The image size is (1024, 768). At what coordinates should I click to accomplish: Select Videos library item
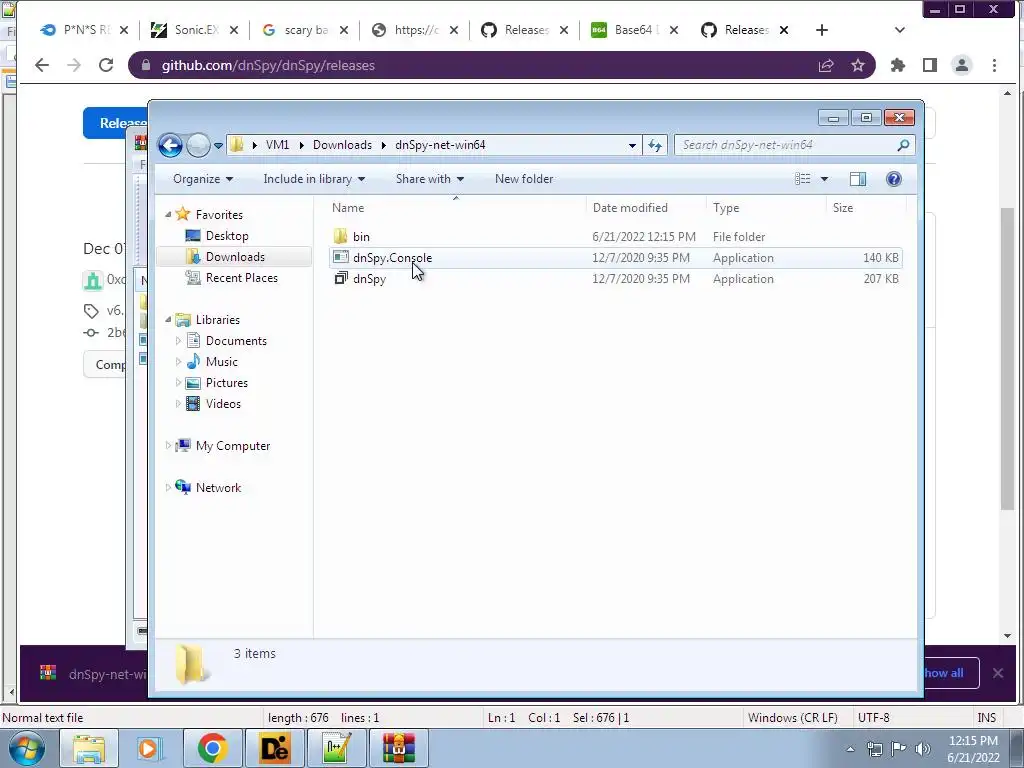[x=223, y=404]
